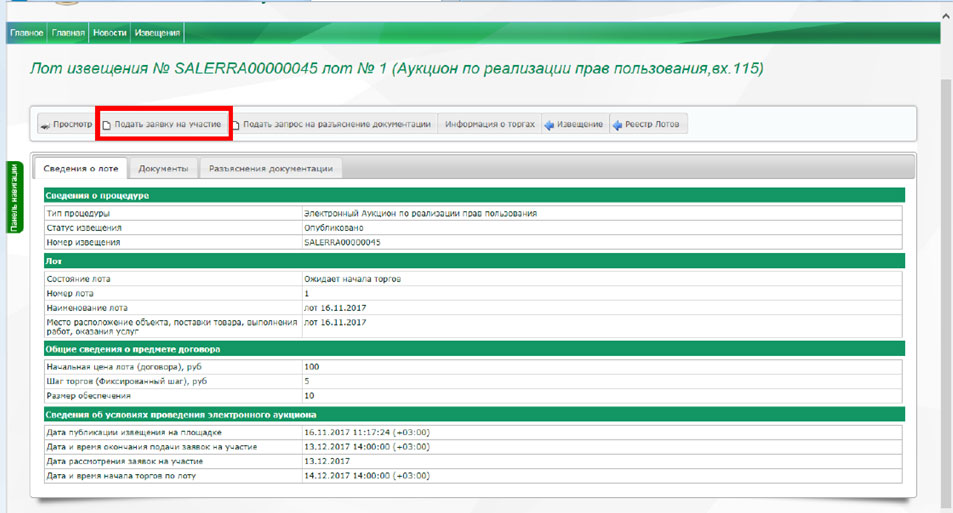This screenshot has width=953, height=513.
Task: Click the icon on the Просмотр button
Action: point(45,125)
